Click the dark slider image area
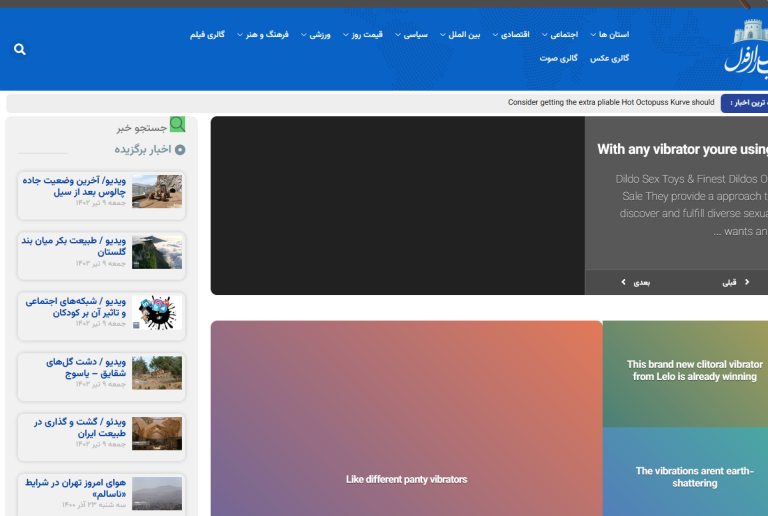This screenshot has width=768, height=516. point(398,206)
